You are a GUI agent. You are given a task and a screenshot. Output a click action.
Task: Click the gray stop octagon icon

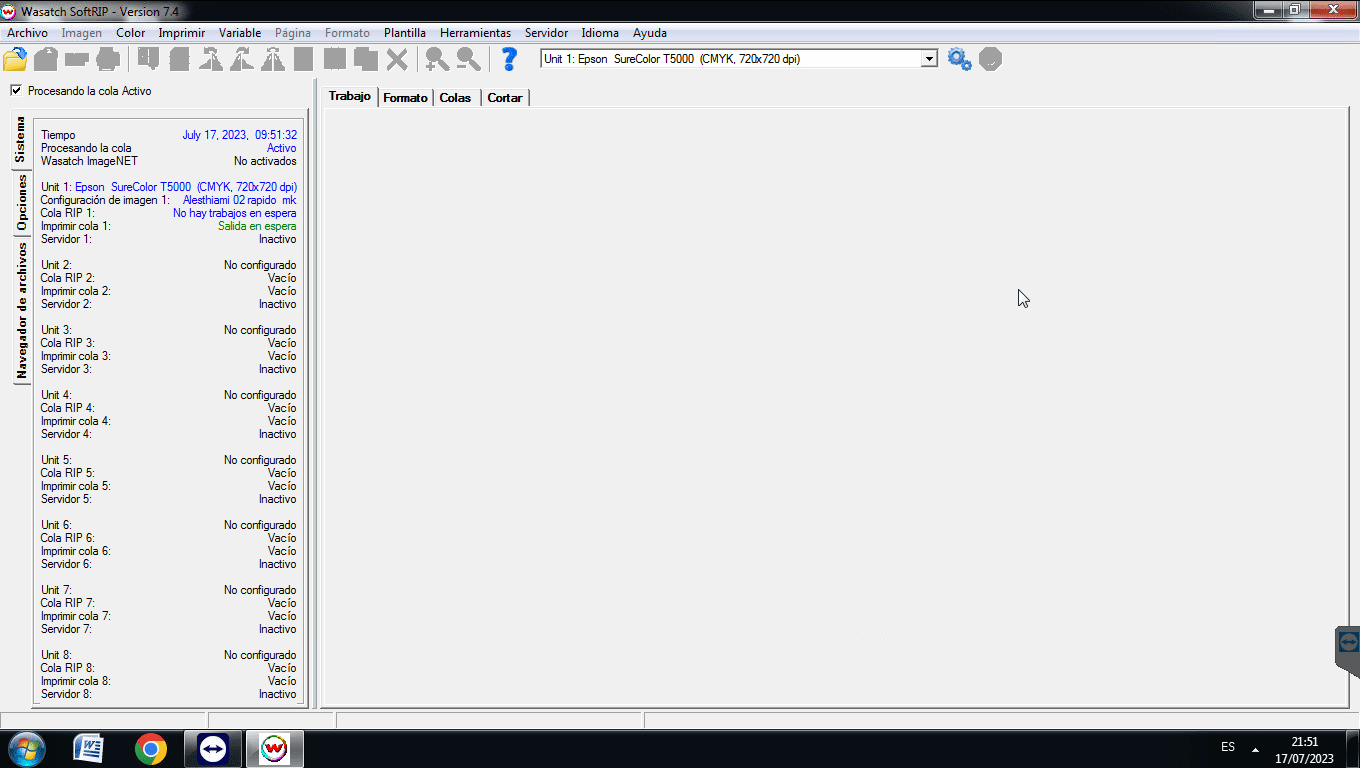click(x=990, y=59)
